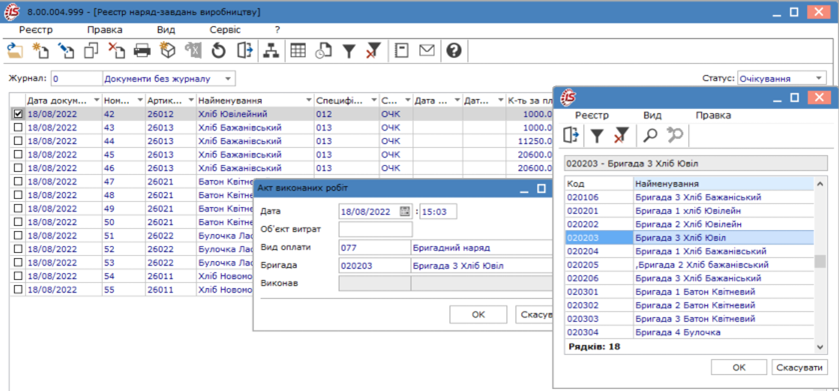The image size is (839, 391).
Task: Click the hierarchy structure icon
Action: [271, 51]
